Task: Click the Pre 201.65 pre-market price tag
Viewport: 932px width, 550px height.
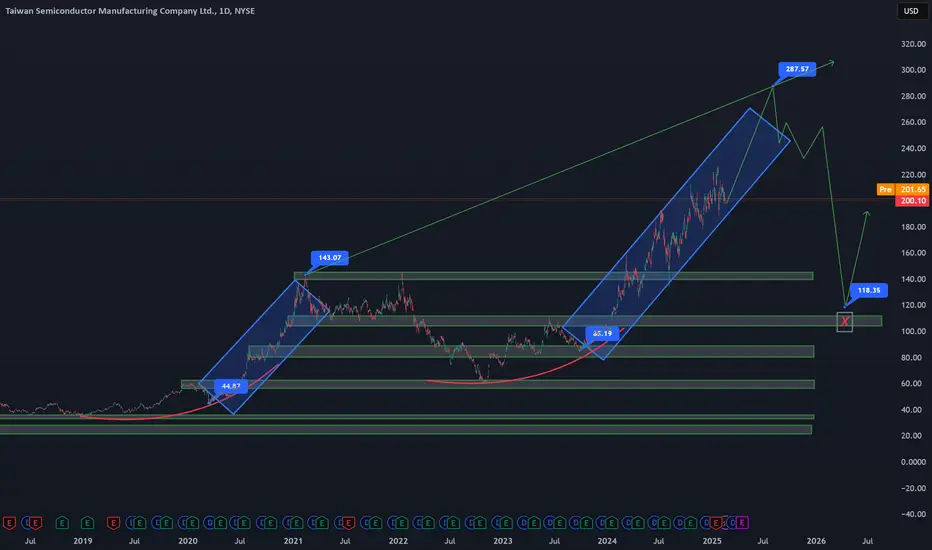Action: pyautogui.click(x=902, y=189)
